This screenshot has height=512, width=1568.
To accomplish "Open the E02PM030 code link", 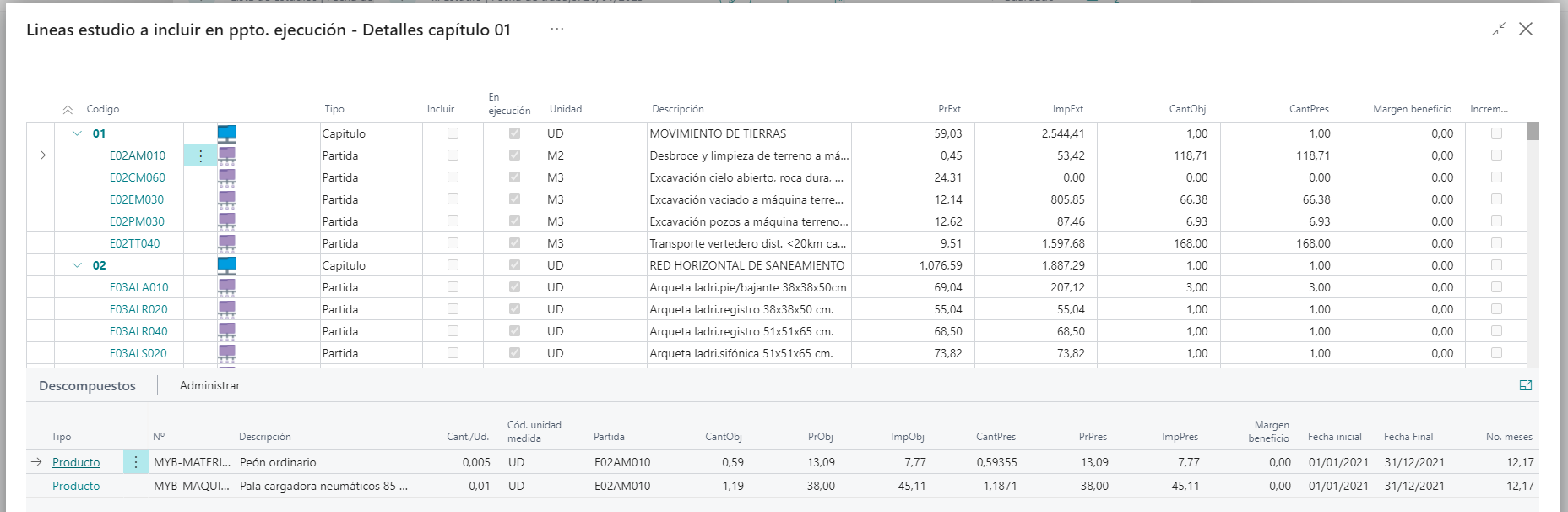I will [137, 221].
